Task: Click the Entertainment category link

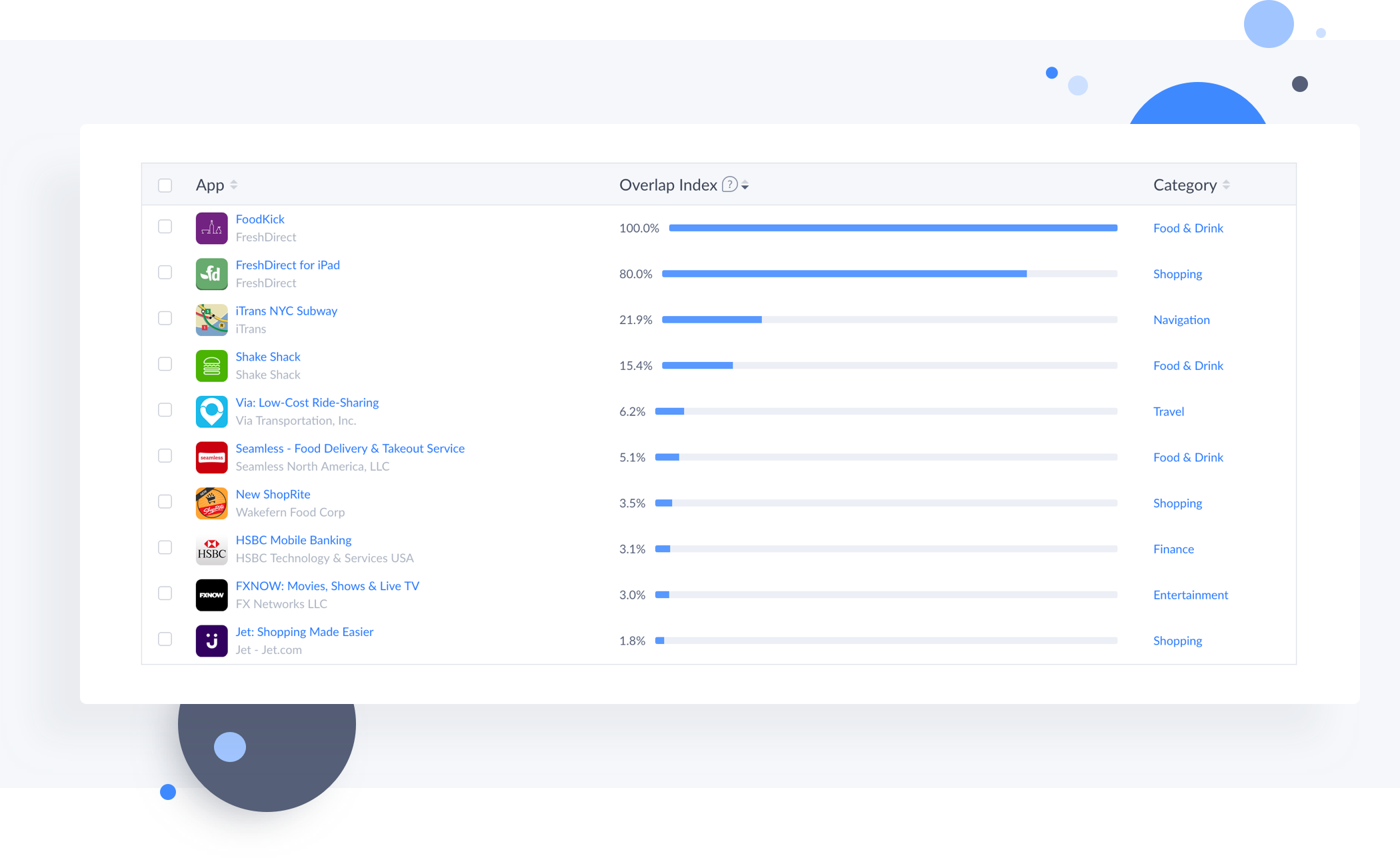Action: pos(1191,595)
